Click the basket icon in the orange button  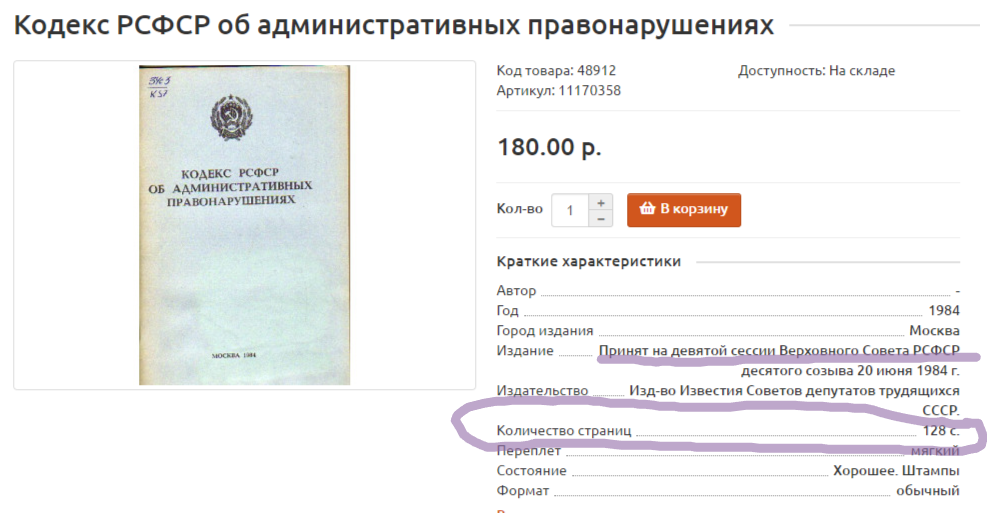[647, 208]
